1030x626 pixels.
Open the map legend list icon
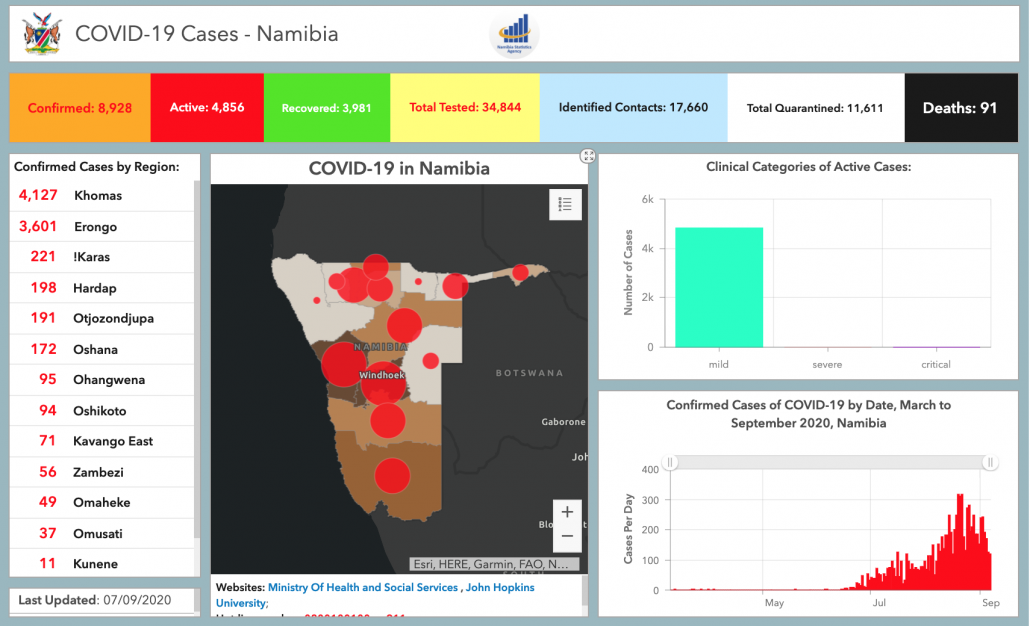click(565, 204)
